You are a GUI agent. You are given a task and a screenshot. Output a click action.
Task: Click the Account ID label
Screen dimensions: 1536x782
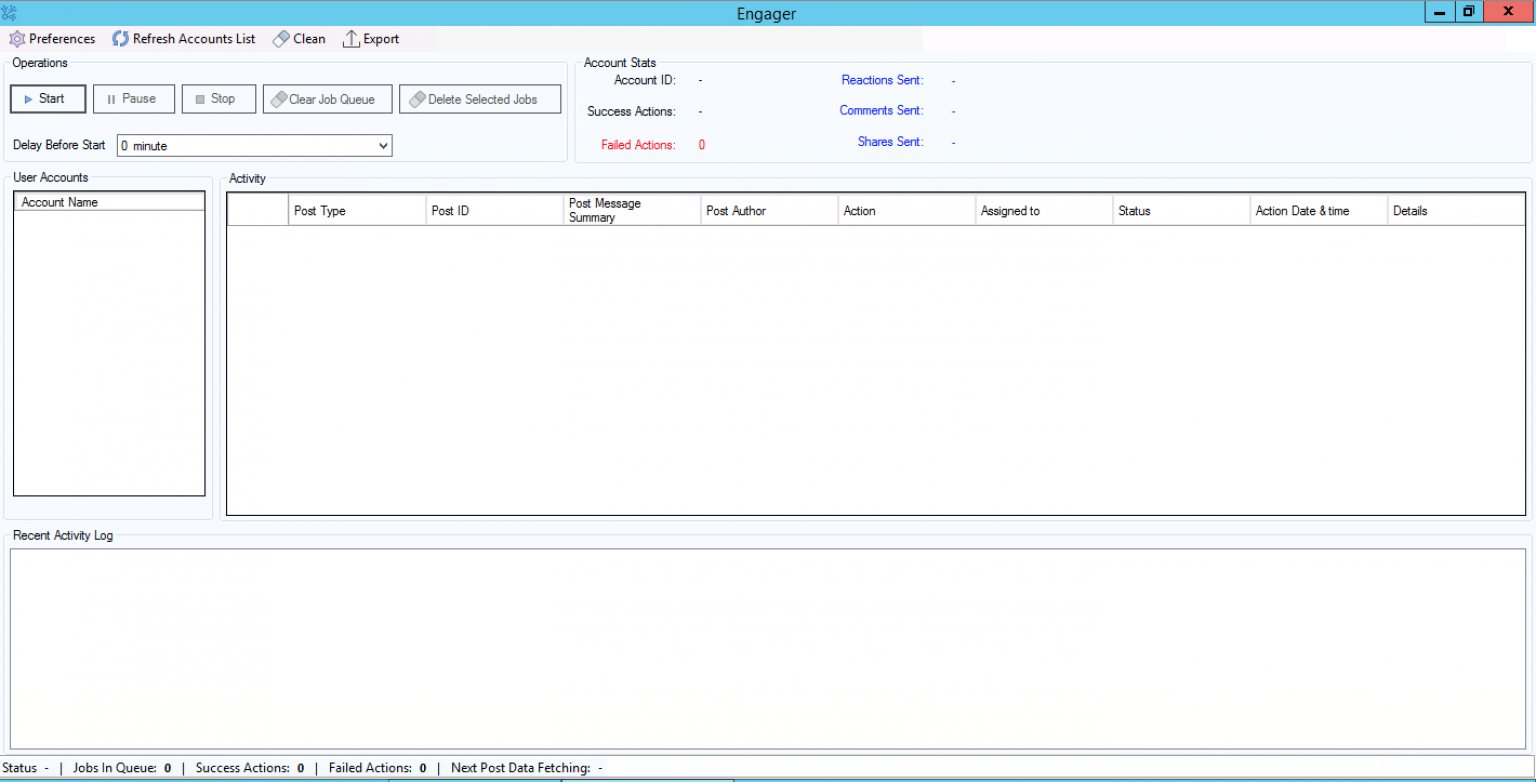(645, 80)
